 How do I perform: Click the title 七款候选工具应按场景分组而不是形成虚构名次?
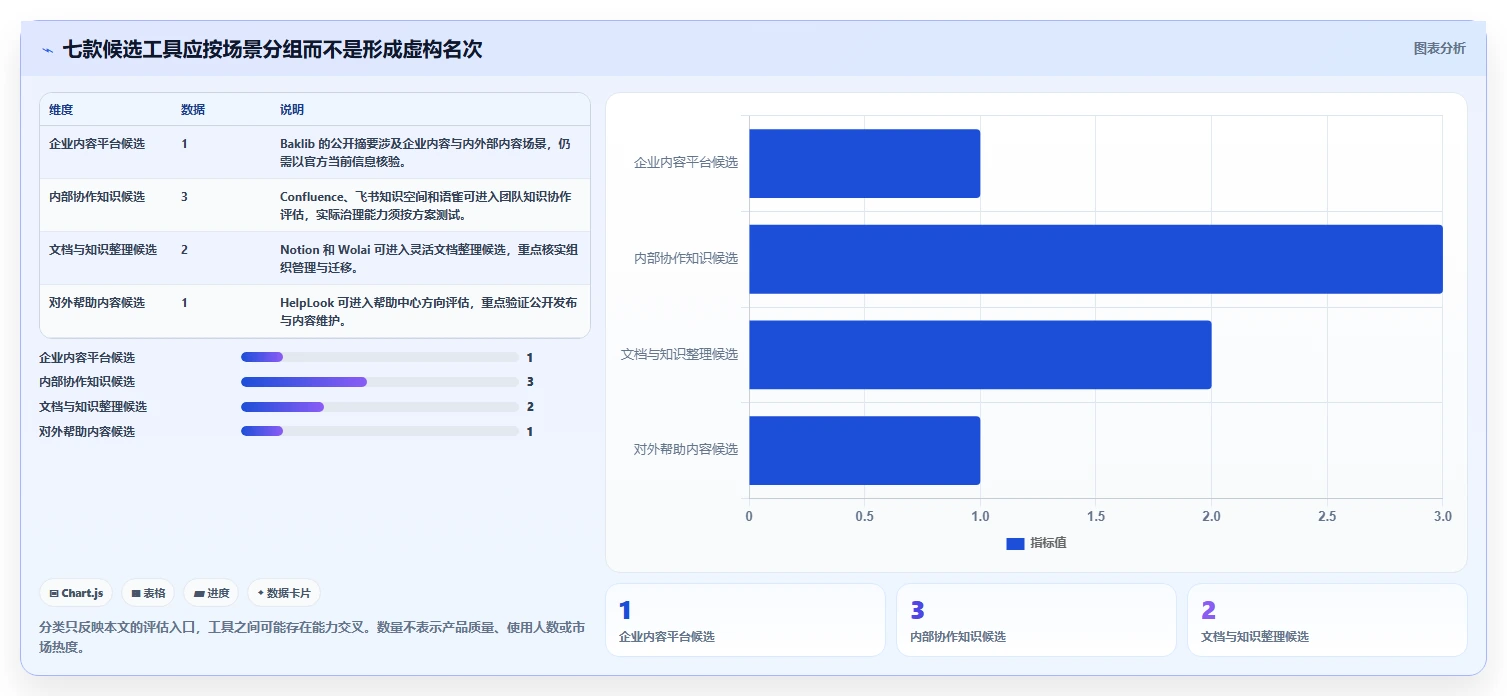pyautogui.click(x=272, y=49)
